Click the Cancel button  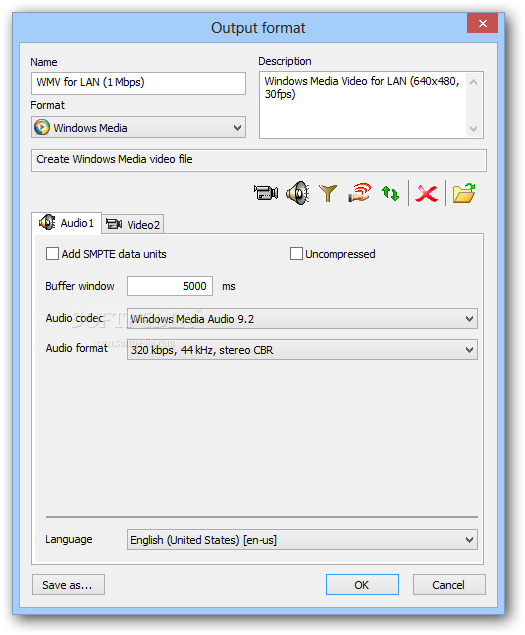[449, 584]
